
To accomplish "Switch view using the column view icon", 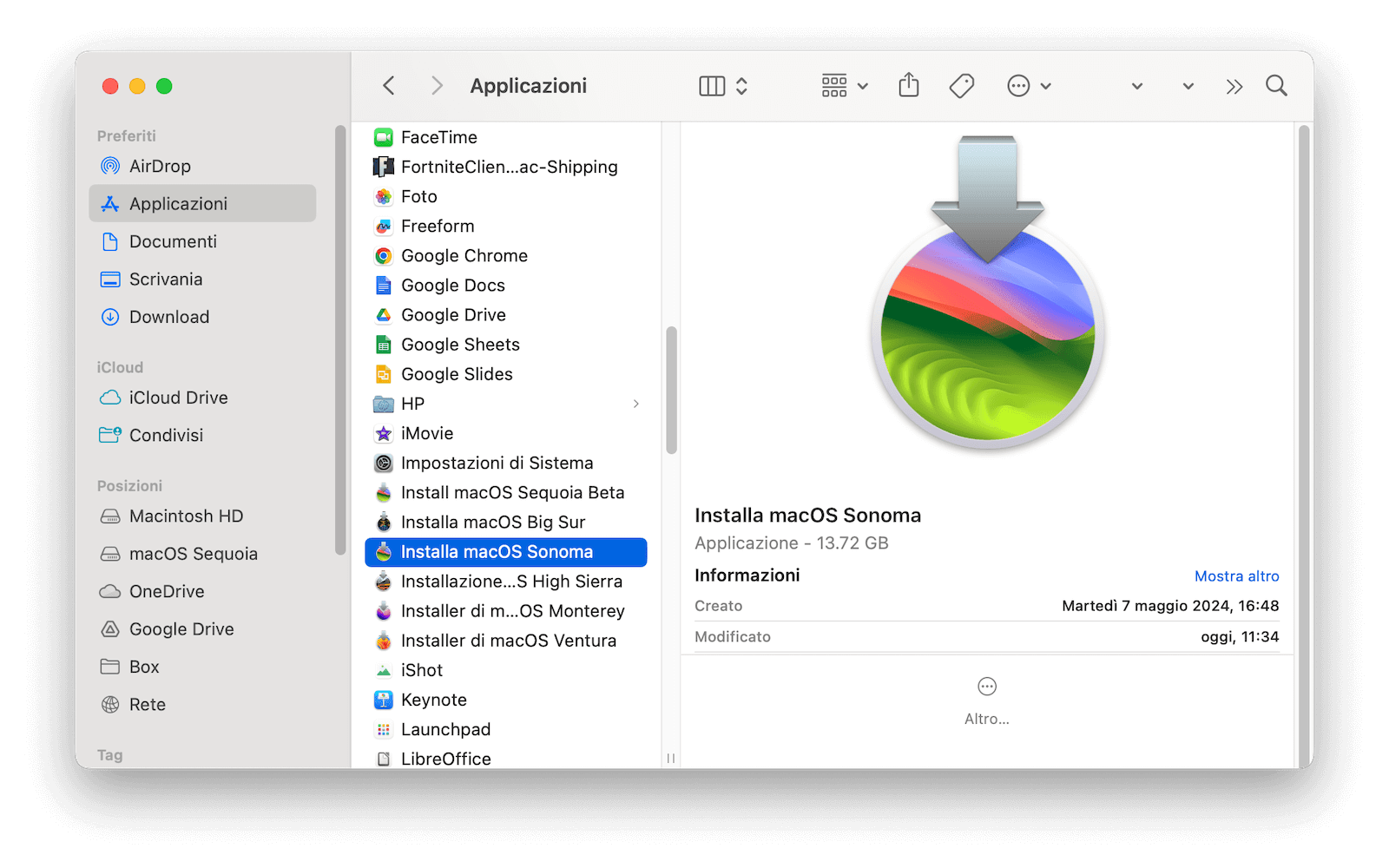I will (x=712, y=86).
